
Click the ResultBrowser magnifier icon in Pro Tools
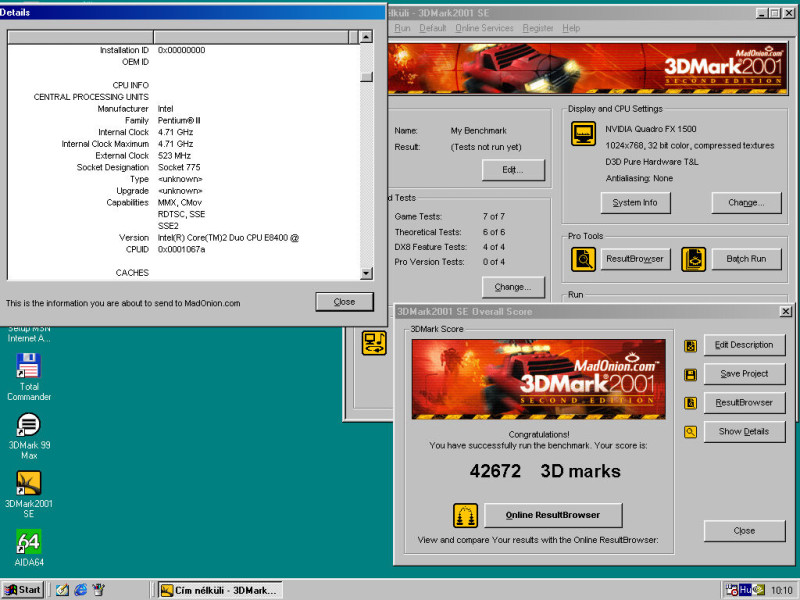click(583, 259)
